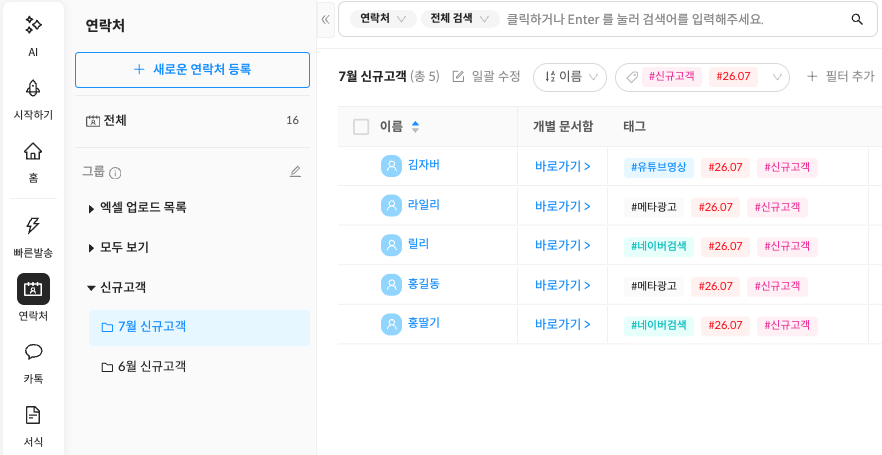Viewport: 882px width, 455px height.
Task: Open 홍딸기's 바로가기 link
Action: (x=562, y=325)
